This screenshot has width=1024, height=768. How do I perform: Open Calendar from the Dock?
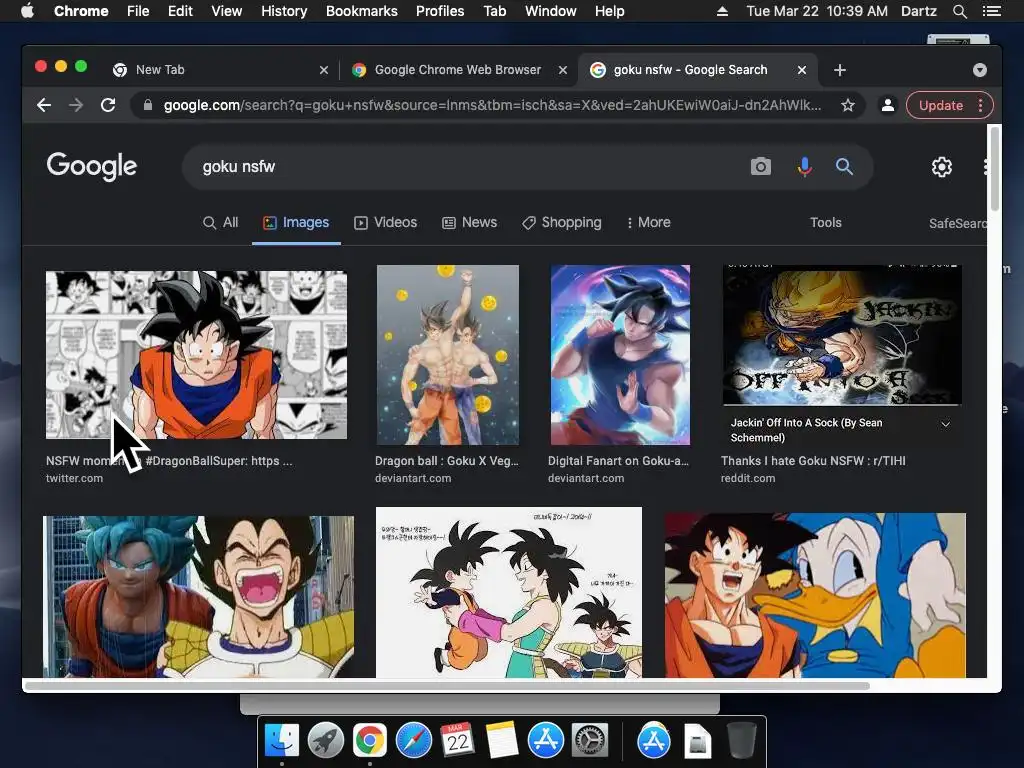point(458,740)
